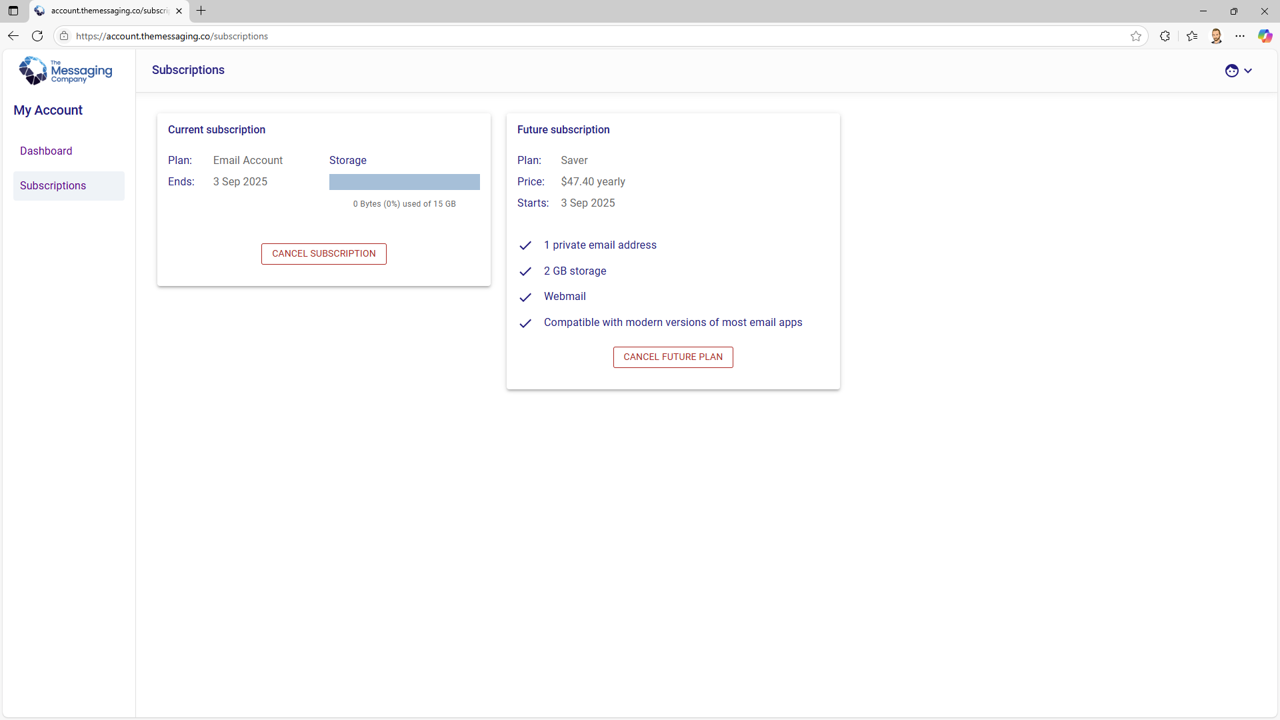This screenshot has height=720, width=1280.
Task: Open browser extensions icon
Action: tap(1165, 36)
